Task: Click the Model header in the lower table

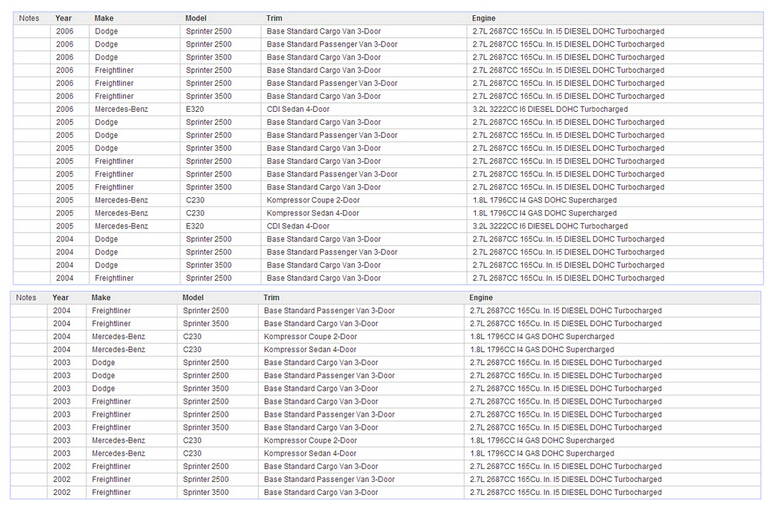Action: pyautogui.click(x=193, y=298)
